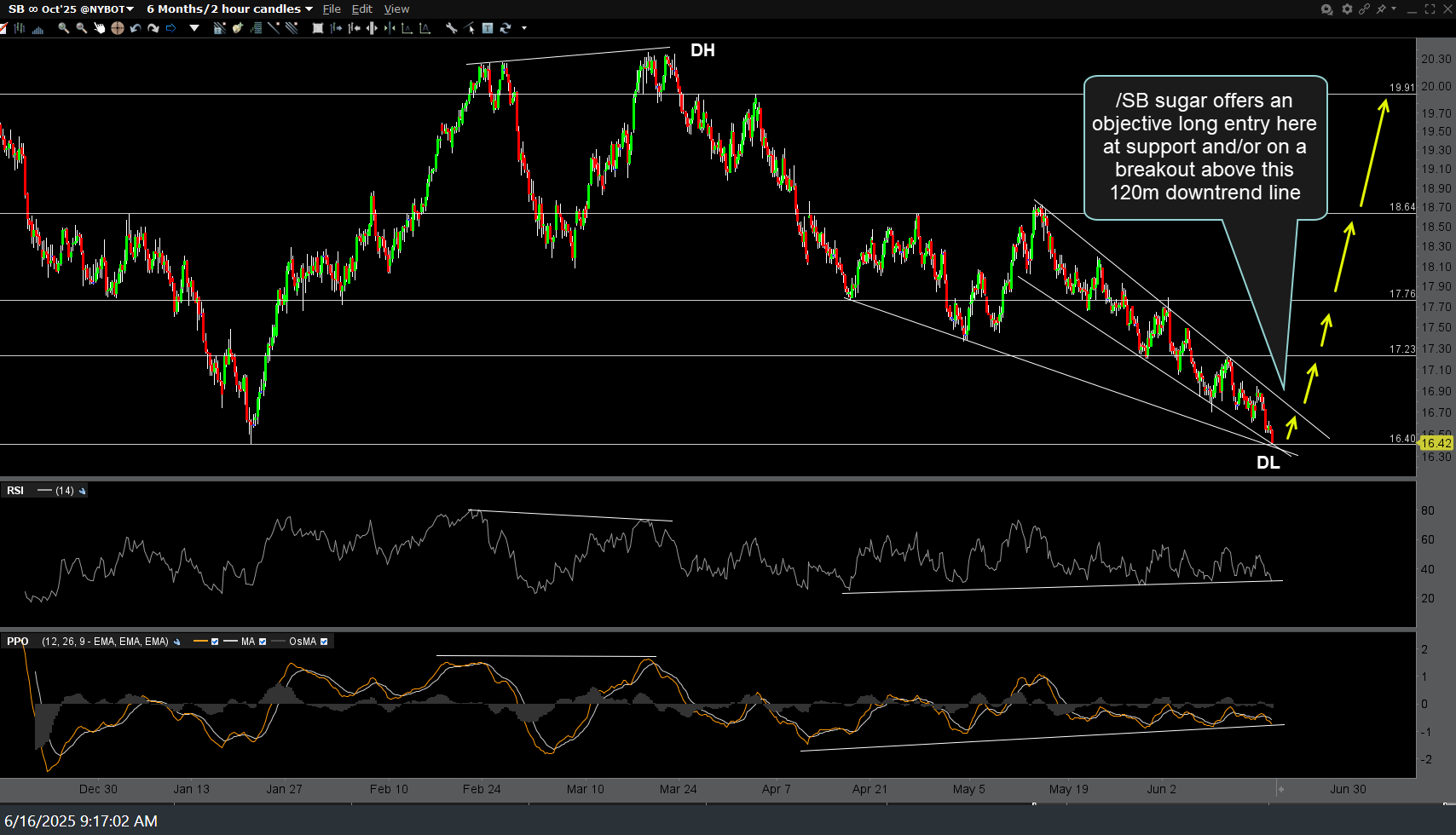Open the RSI study wrench settings
Image resolution: width=1456 pixels, height=835 pixels.
82,491
